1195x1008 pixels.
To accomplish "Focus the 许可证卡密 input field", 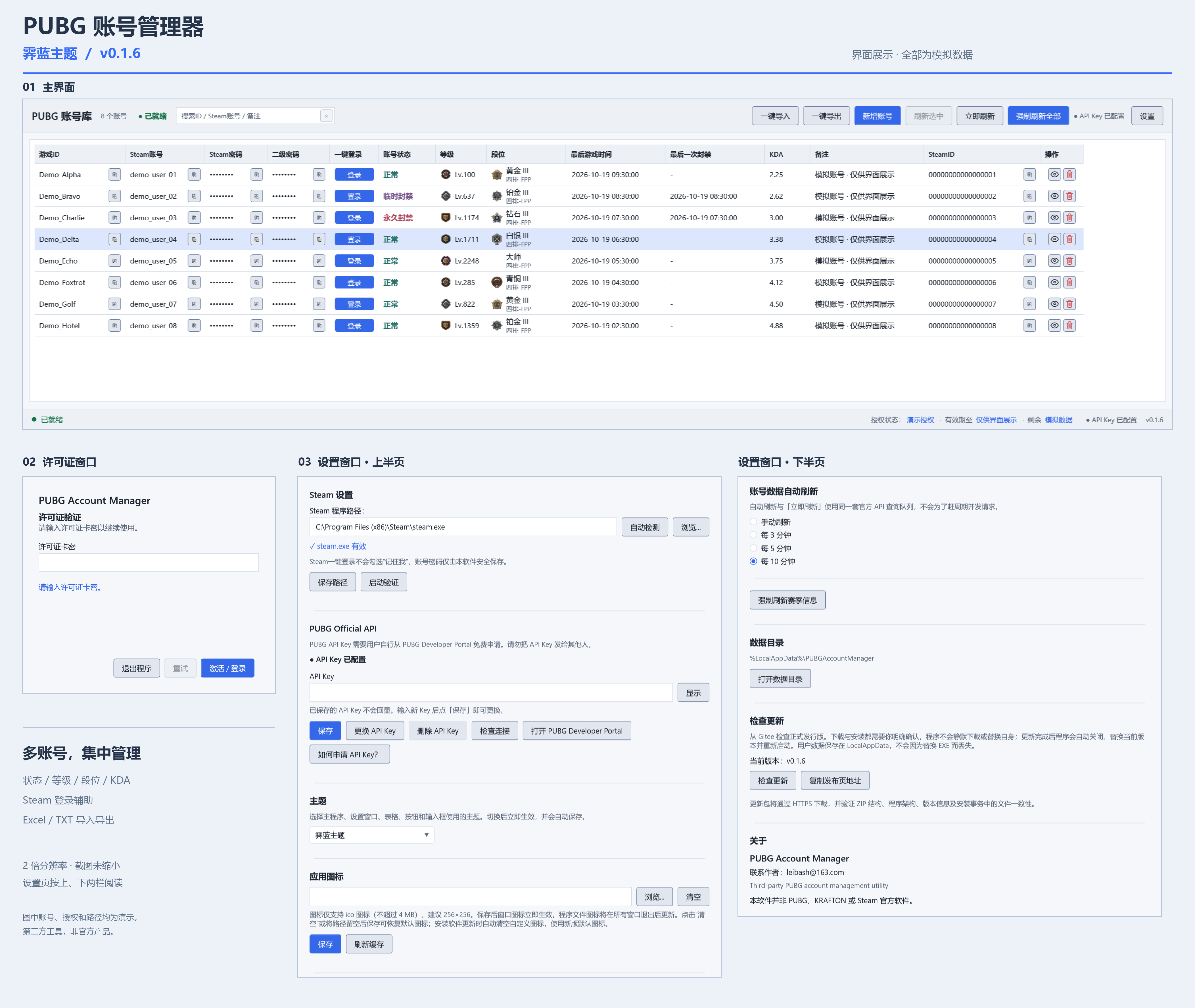I will pos(149,562).
